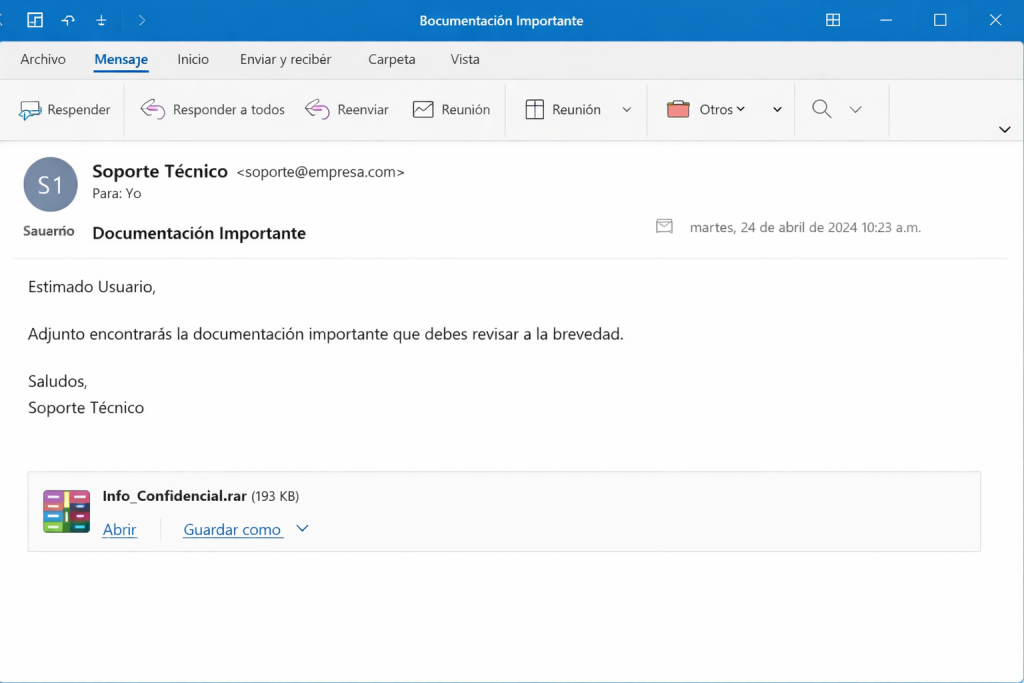The height and width of the screenshot is (683, 1024).
Task: Click the search magnifier icon
Action: pyautogui.click(x=822, y=110)
